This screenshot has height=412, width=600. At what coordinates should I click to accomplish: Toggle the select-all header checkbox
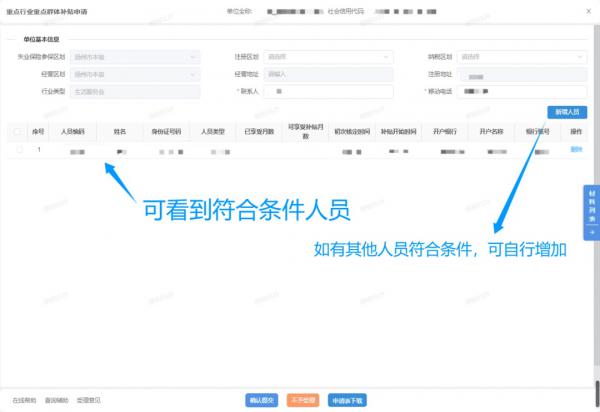pyautogui.click(x=18, y=131)
